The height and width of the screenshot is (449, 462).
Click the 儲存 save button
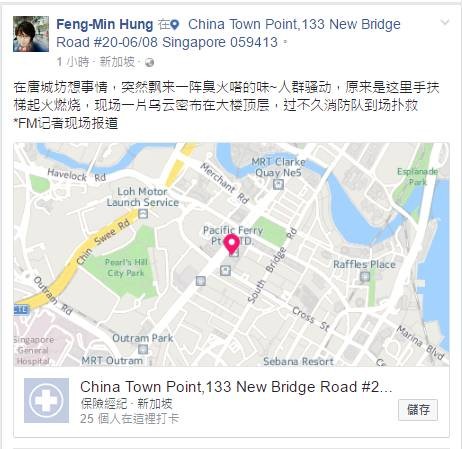tap(418, 410)
